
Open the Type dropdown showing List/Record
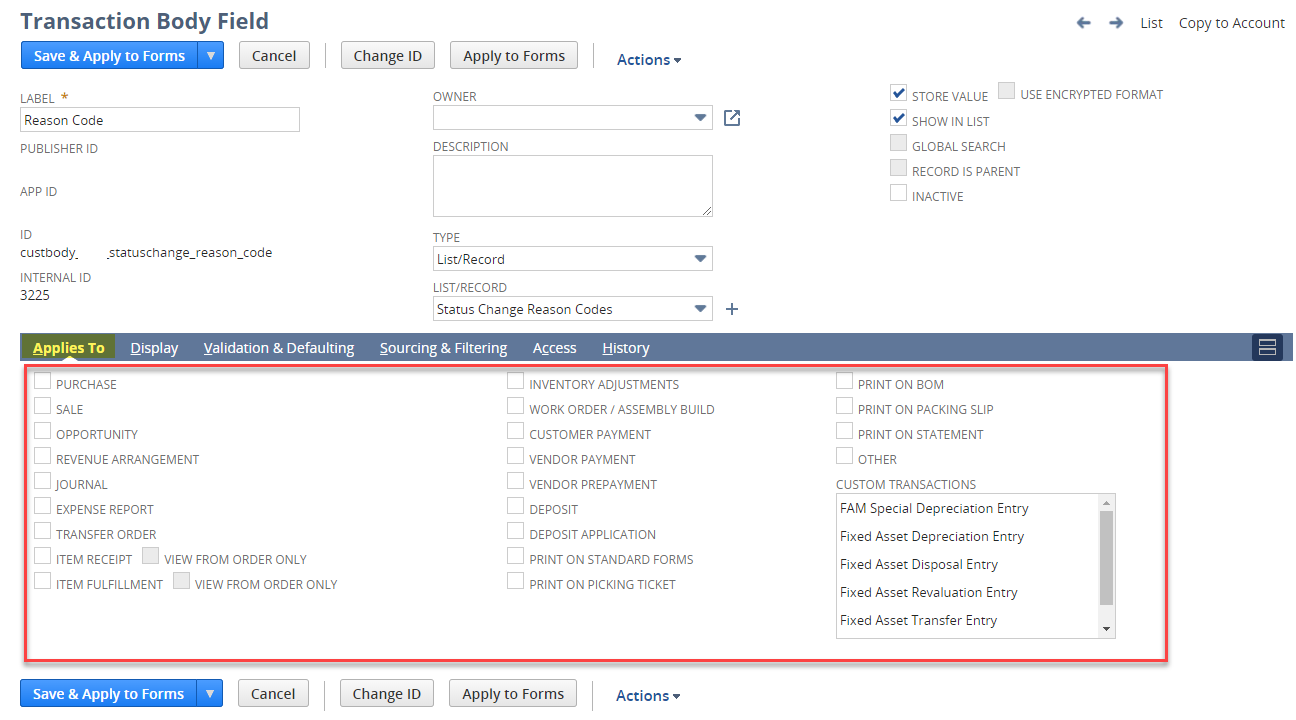(x=573, y=258)
